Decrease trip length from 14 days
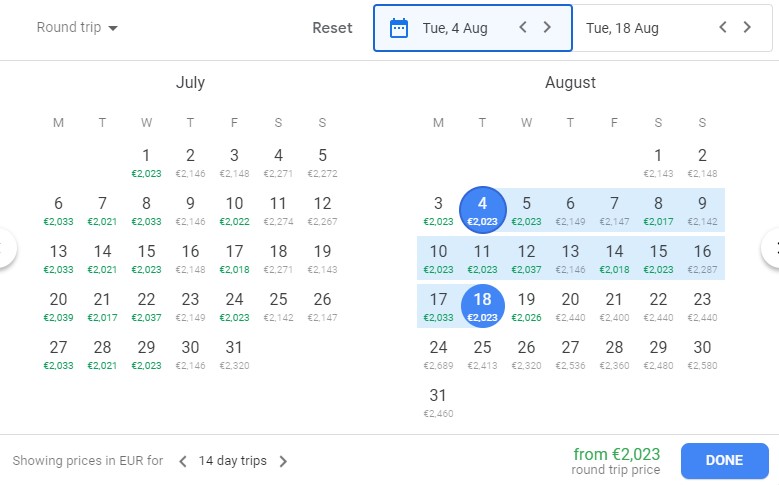 (183, 461)
